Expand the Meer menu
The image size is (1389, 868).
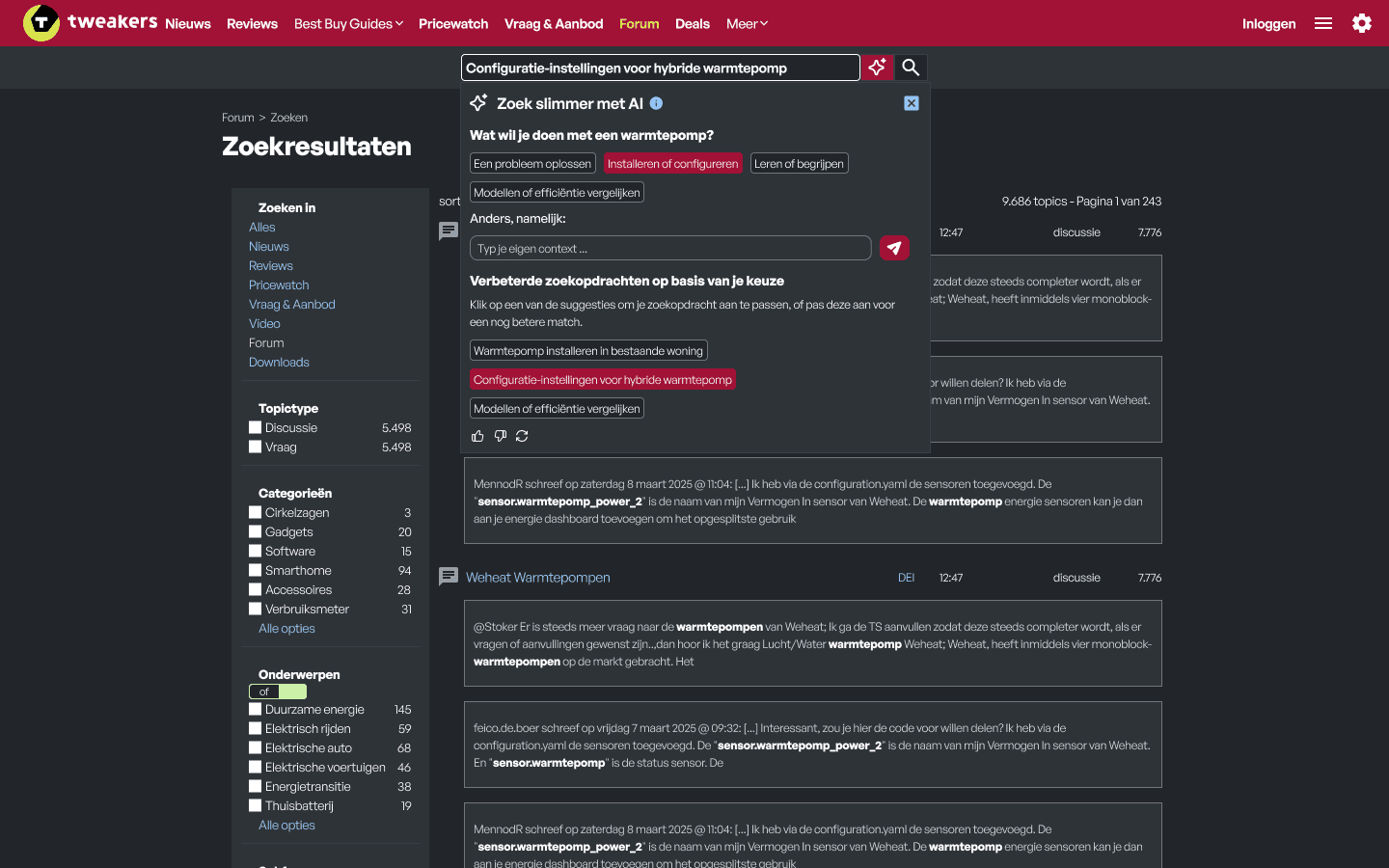(747, 23)
